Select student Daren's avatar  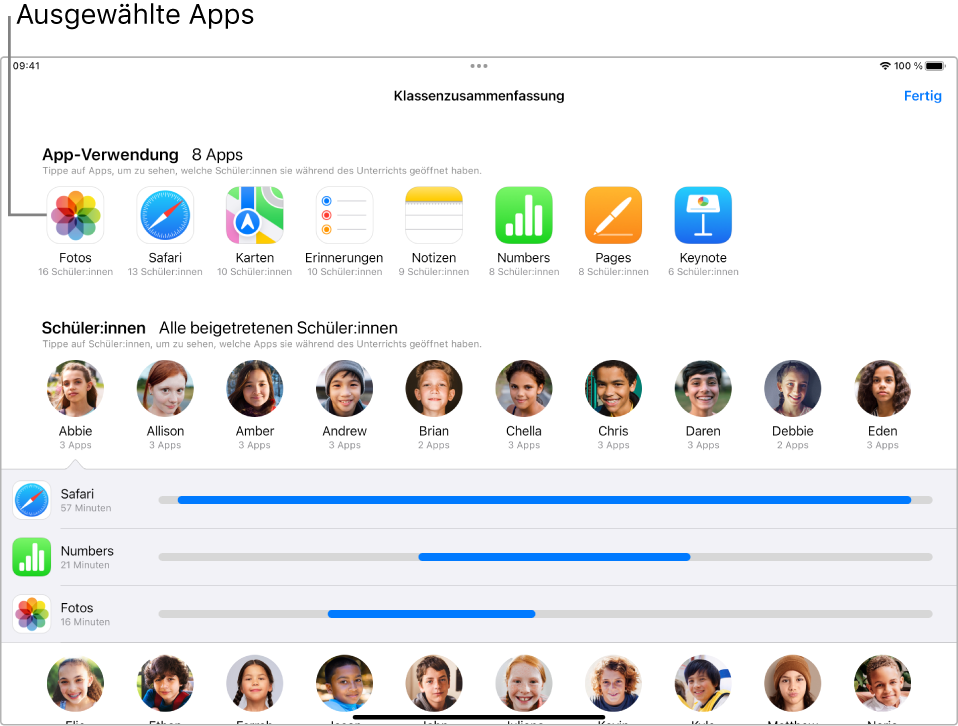point(703,389)
